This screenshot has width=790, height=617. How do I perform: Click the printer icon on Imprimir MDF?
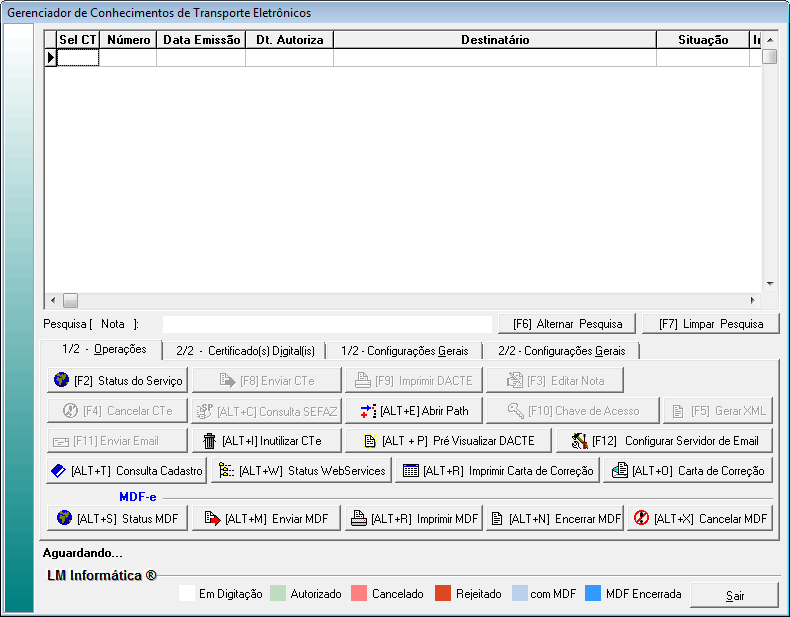(358, 519)
